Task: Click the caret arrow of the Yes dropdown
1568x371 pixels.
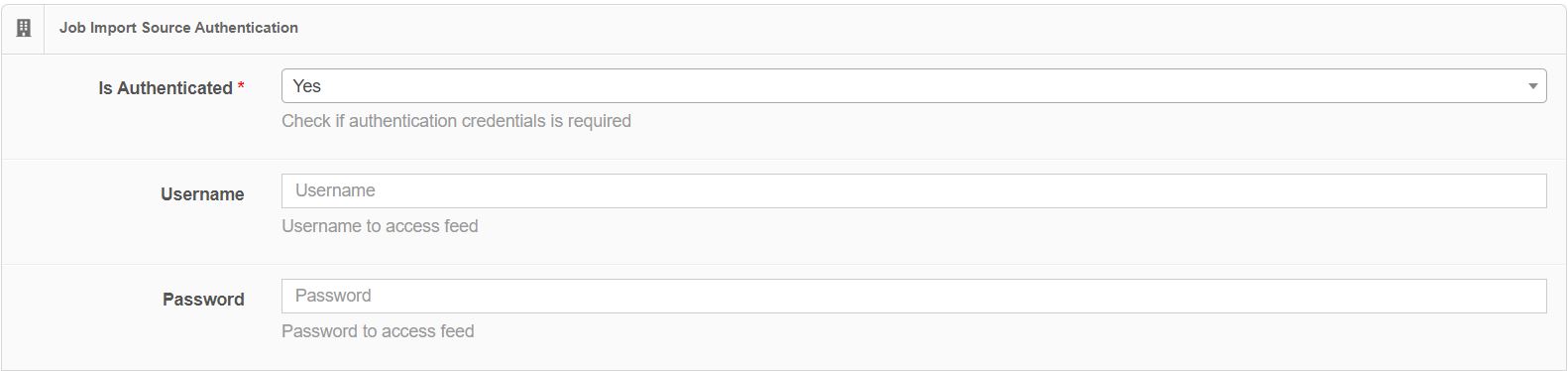Action: coord(1532,86)
